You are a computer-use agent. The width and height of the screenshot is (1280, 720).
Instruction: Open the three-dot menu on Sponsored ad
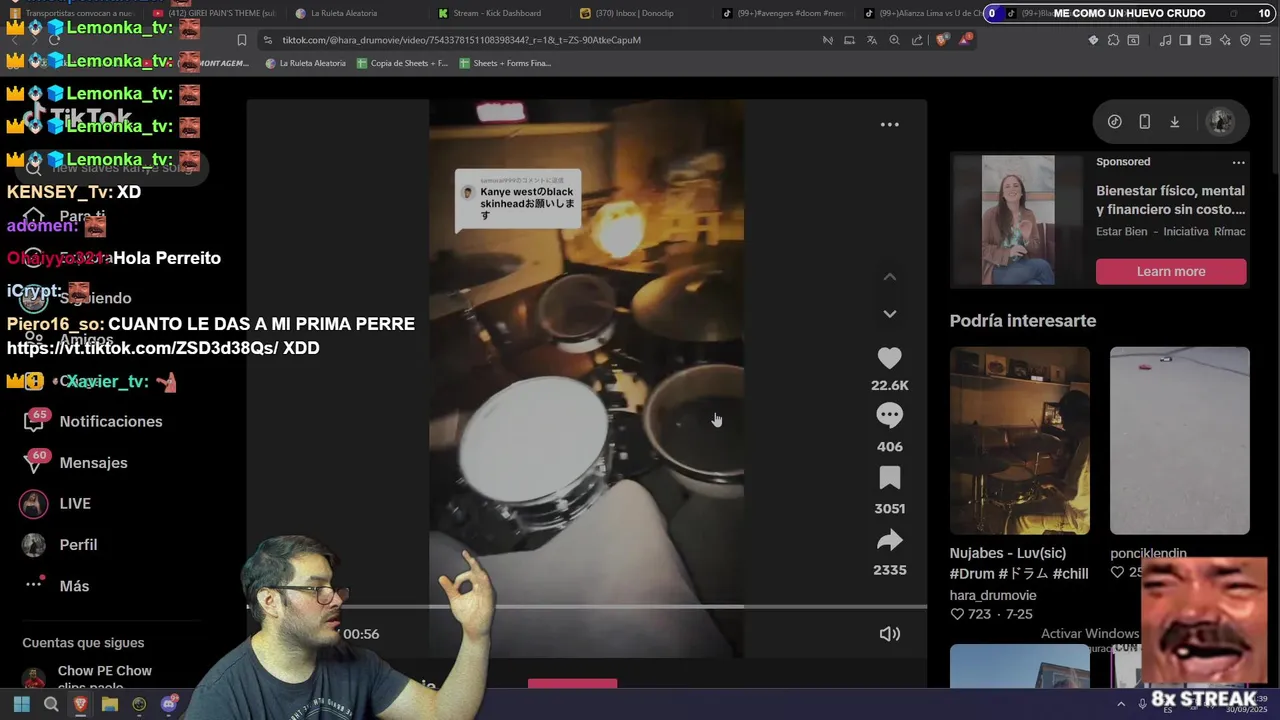click(x=1238, y=162)
